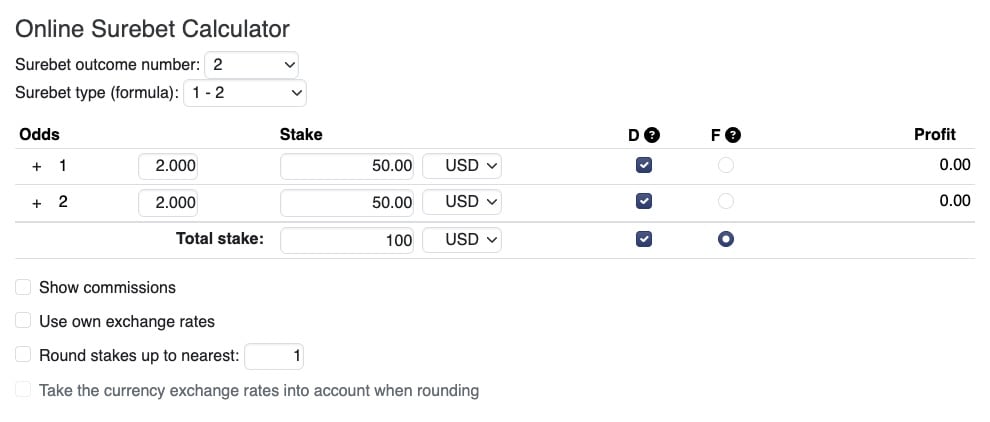Uncheck the D checkbox for outcome 2

tap(644, 202)
